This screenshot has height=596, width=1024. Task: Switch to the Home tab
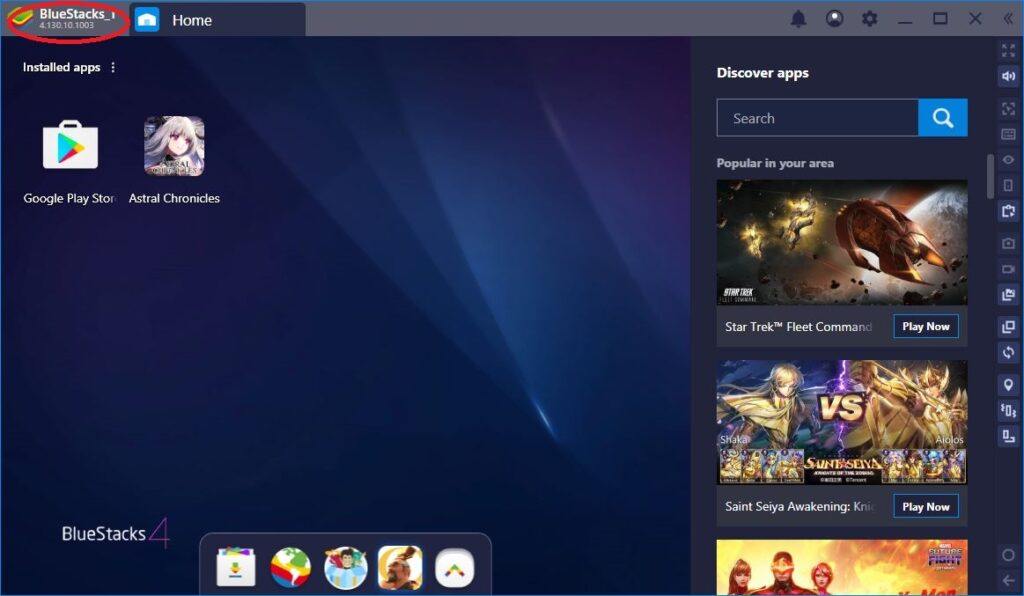192,19
